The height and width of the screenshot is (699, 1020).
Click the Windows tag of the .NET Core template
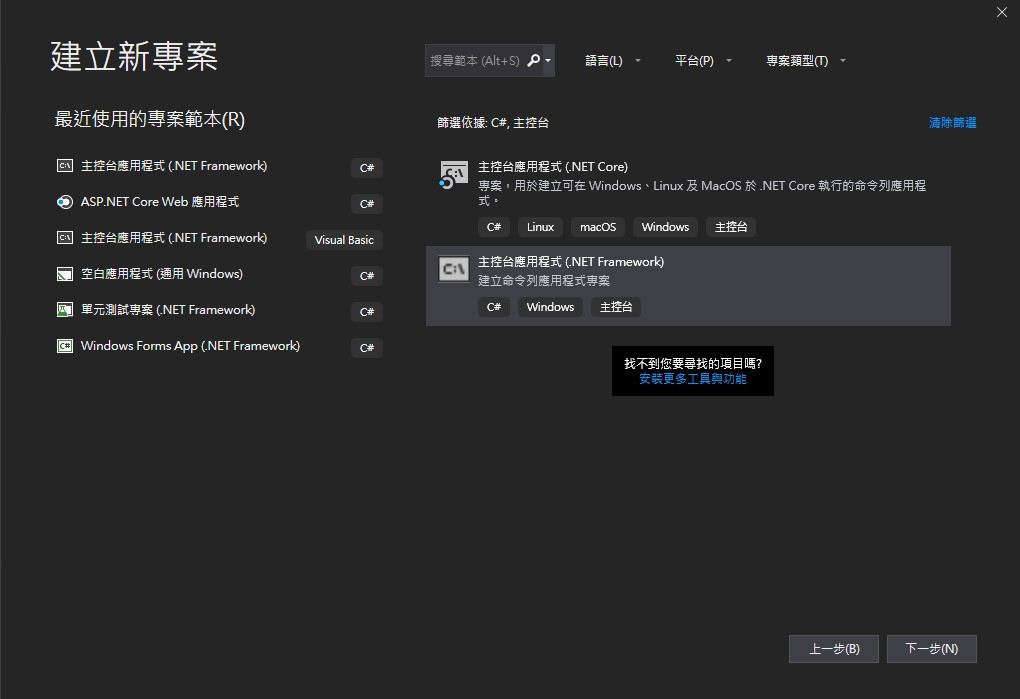tap(665, 227)
